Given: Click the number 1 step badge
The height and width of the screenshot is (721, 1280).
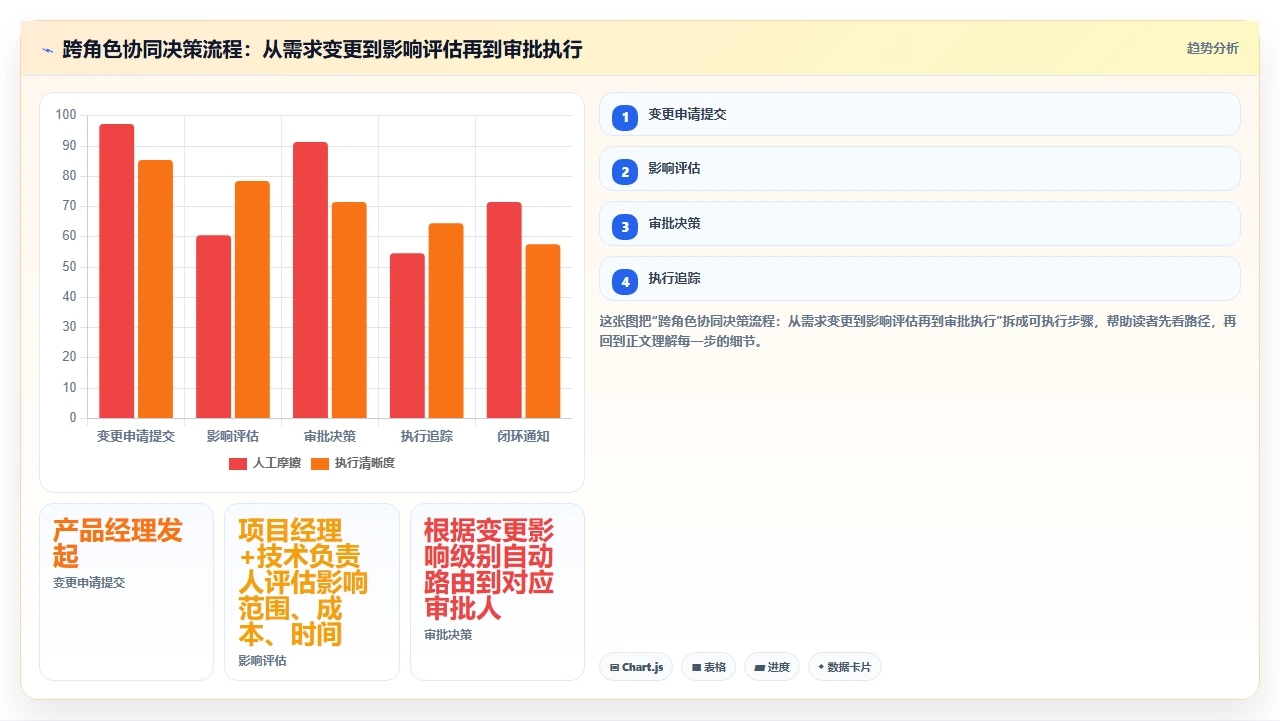Looking at the screenshot, I should point(625,117).
